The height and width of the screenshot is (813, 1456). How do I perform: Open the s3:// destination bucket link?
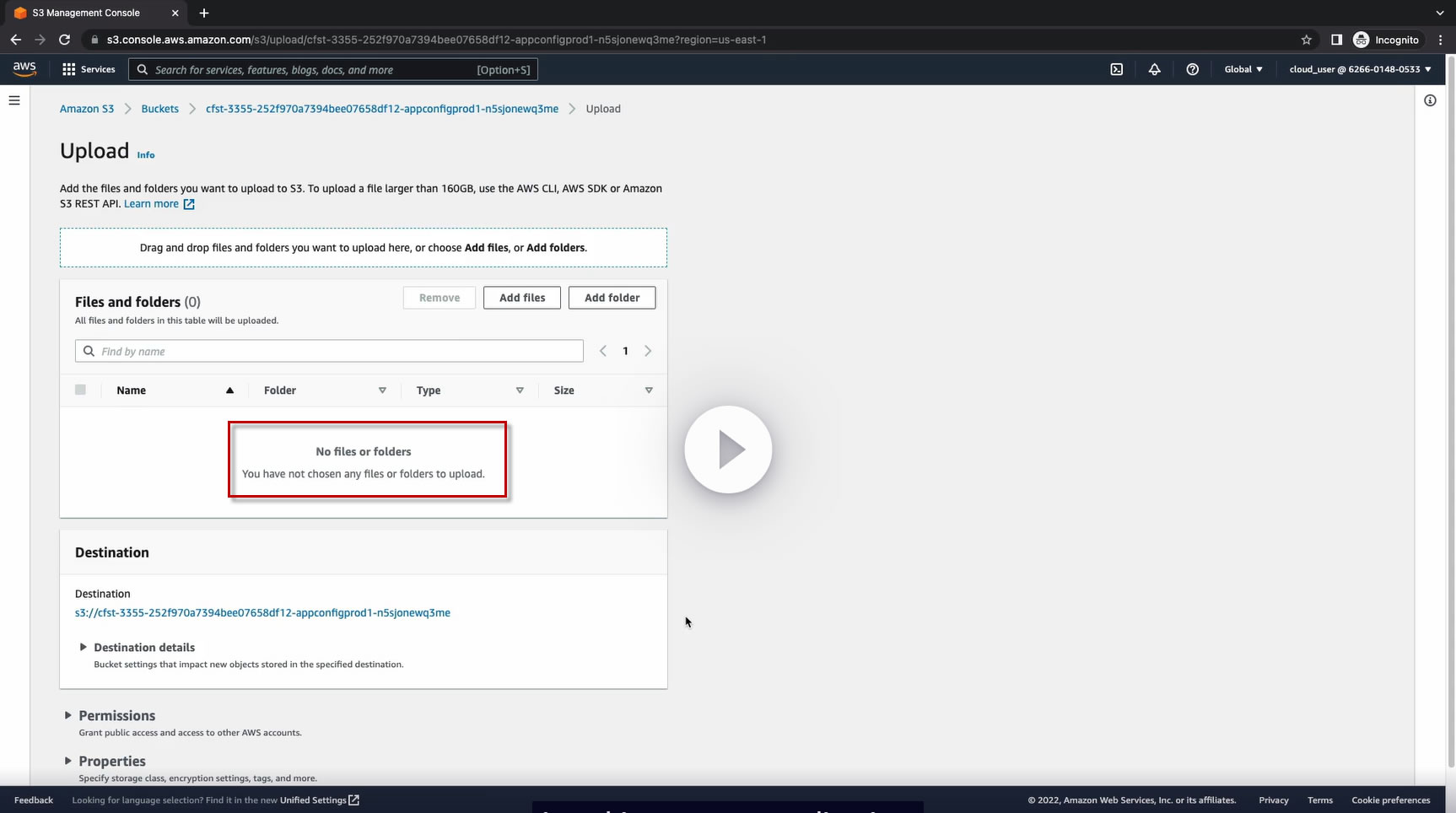(x=262, y=613)
